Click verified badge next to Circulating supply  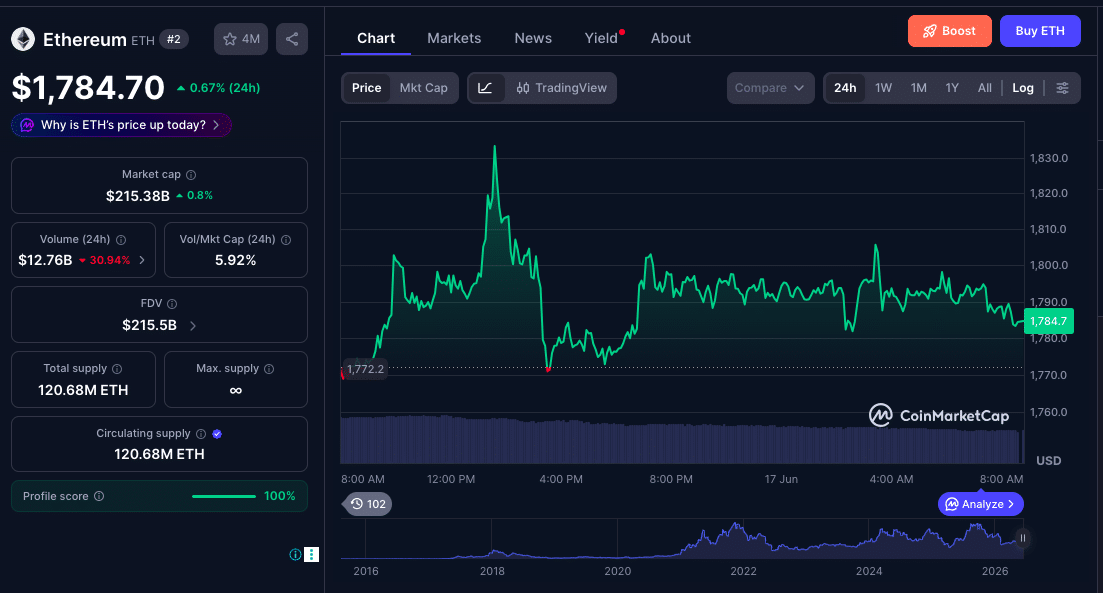pos(217,434)
